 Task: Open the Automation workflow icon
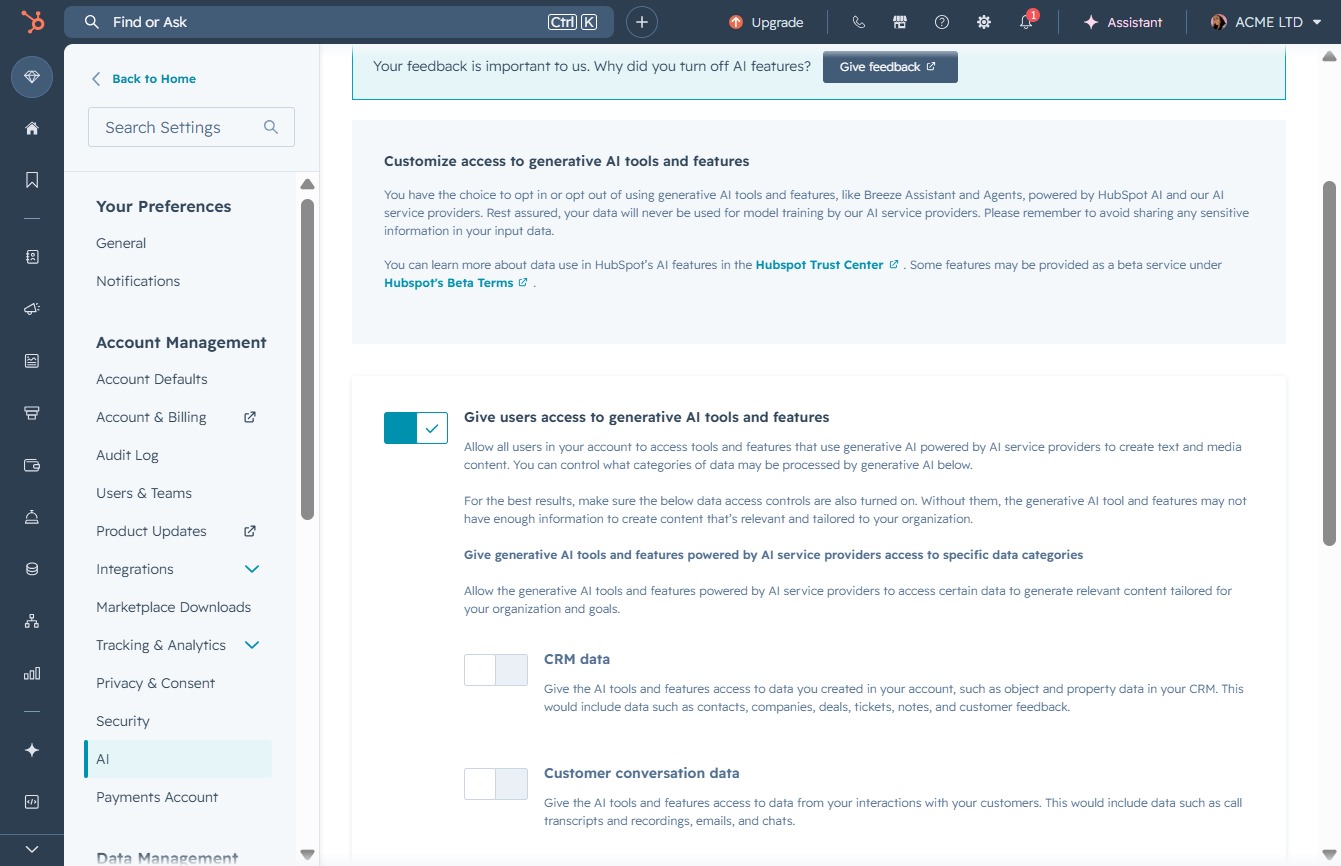point(32,621)
